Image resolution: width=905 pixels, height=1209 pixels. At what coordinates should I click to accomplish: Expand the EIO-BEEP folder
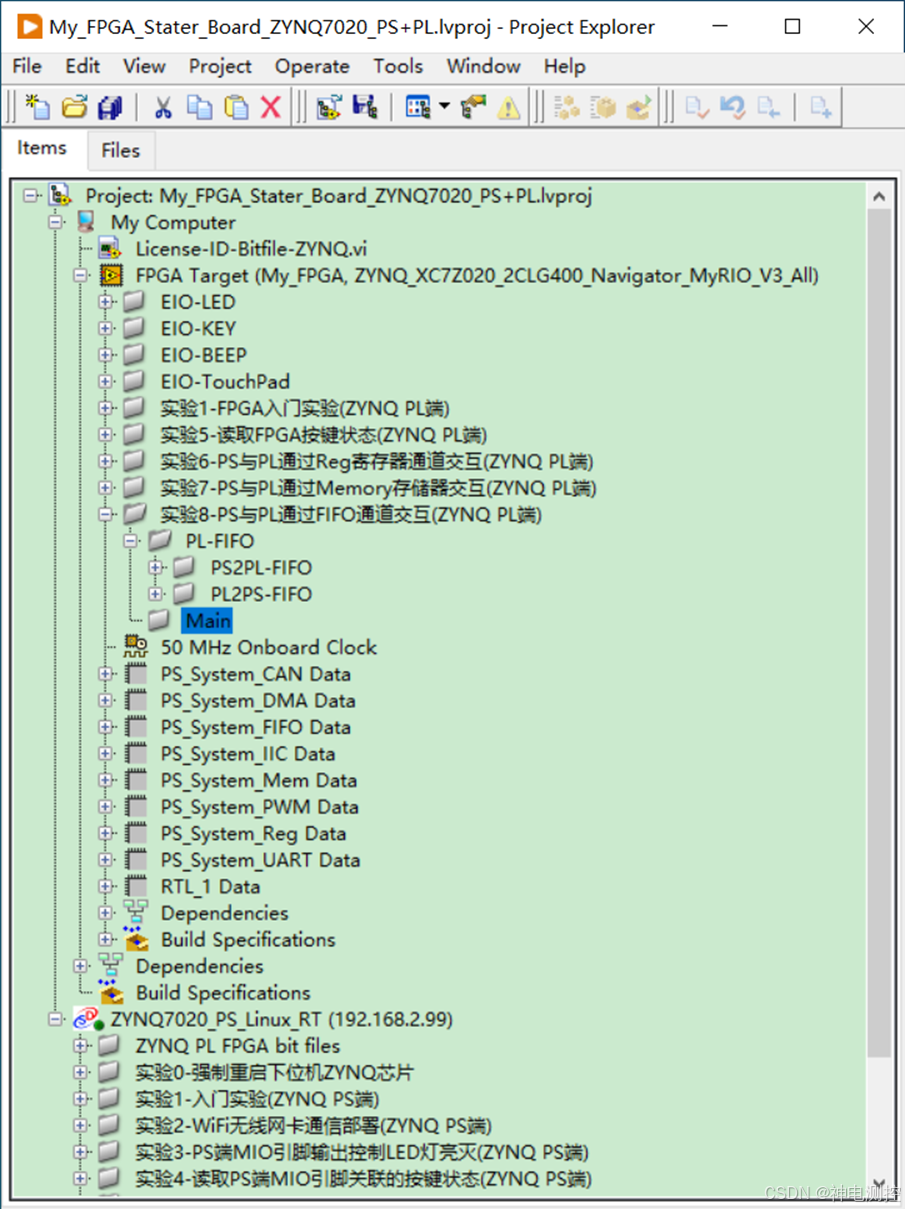pyautogui.click(x=105, y=355)
